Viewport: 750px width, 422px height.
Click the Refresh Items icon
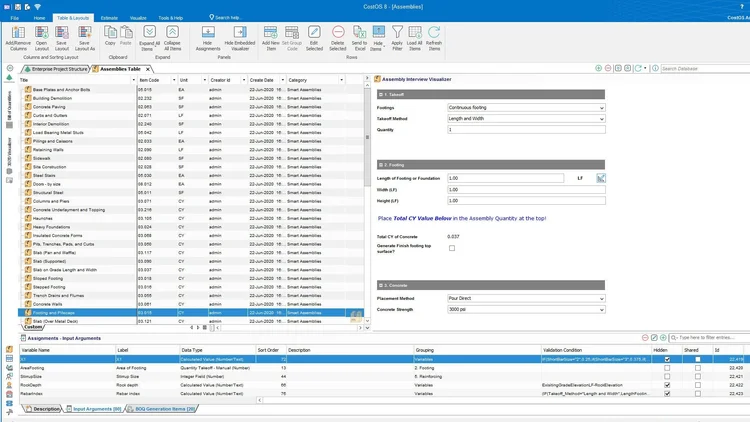pyautogui.click(x=434, y=32)
